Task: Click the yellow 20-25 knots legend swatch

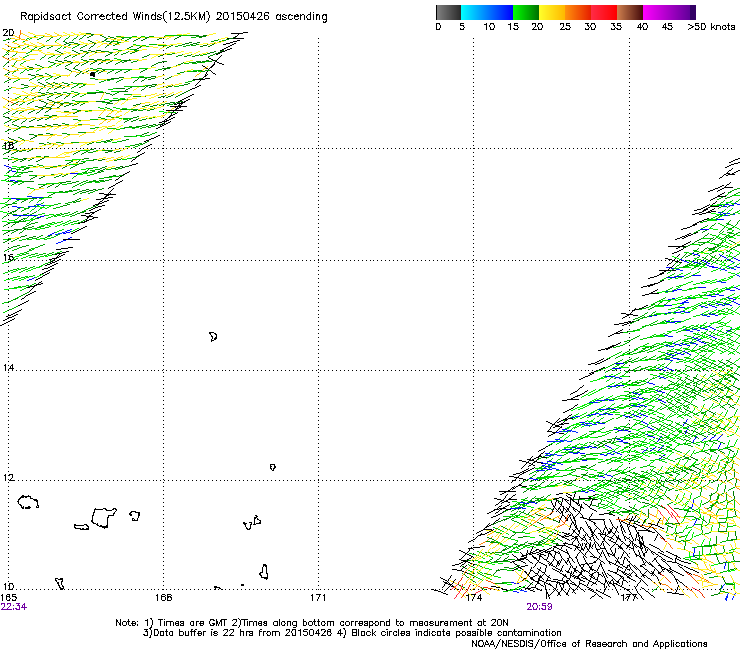Action: 552,12
